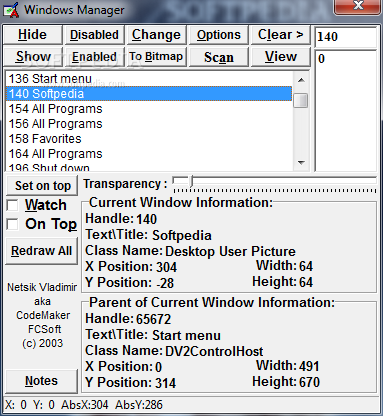Click the '(c) 2003' copyright text
Viewport: 383px width, 416px height.
pyautogui.click(x=42, y=343)
